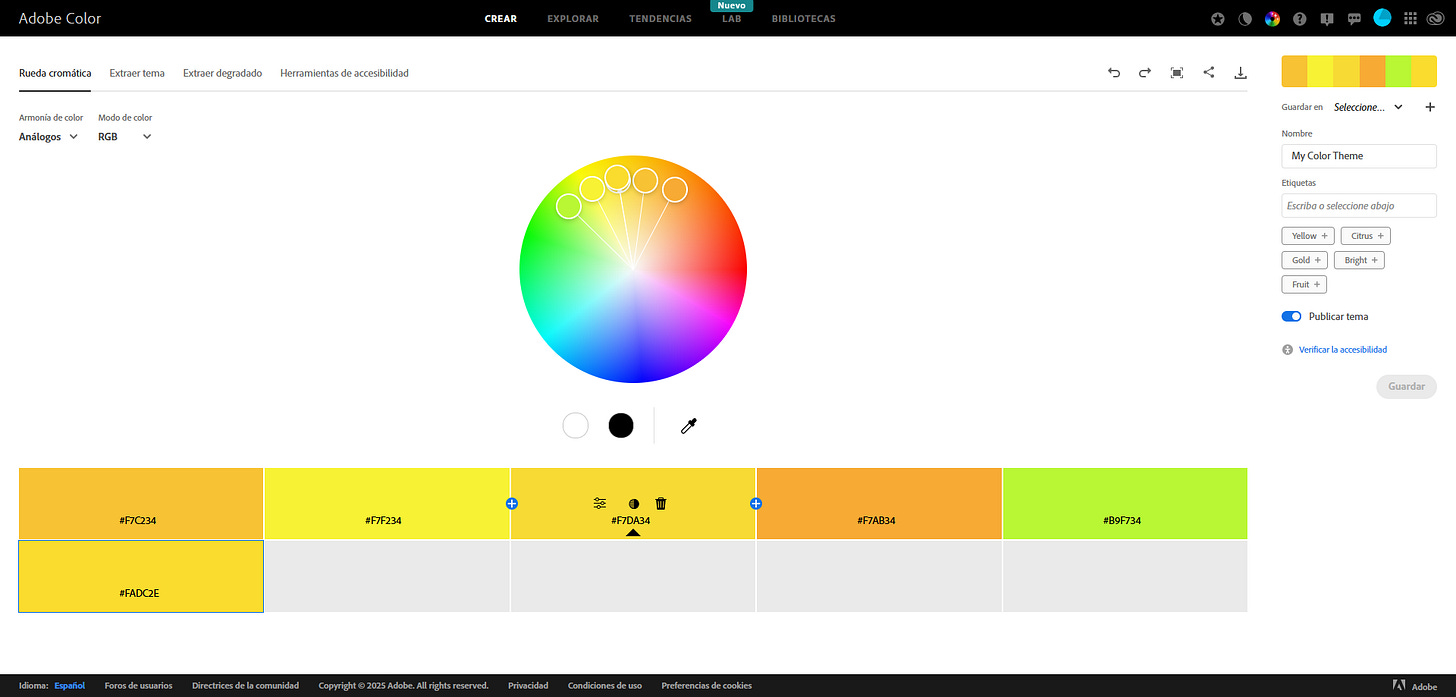Add the Bright tag

point(1360,260)
